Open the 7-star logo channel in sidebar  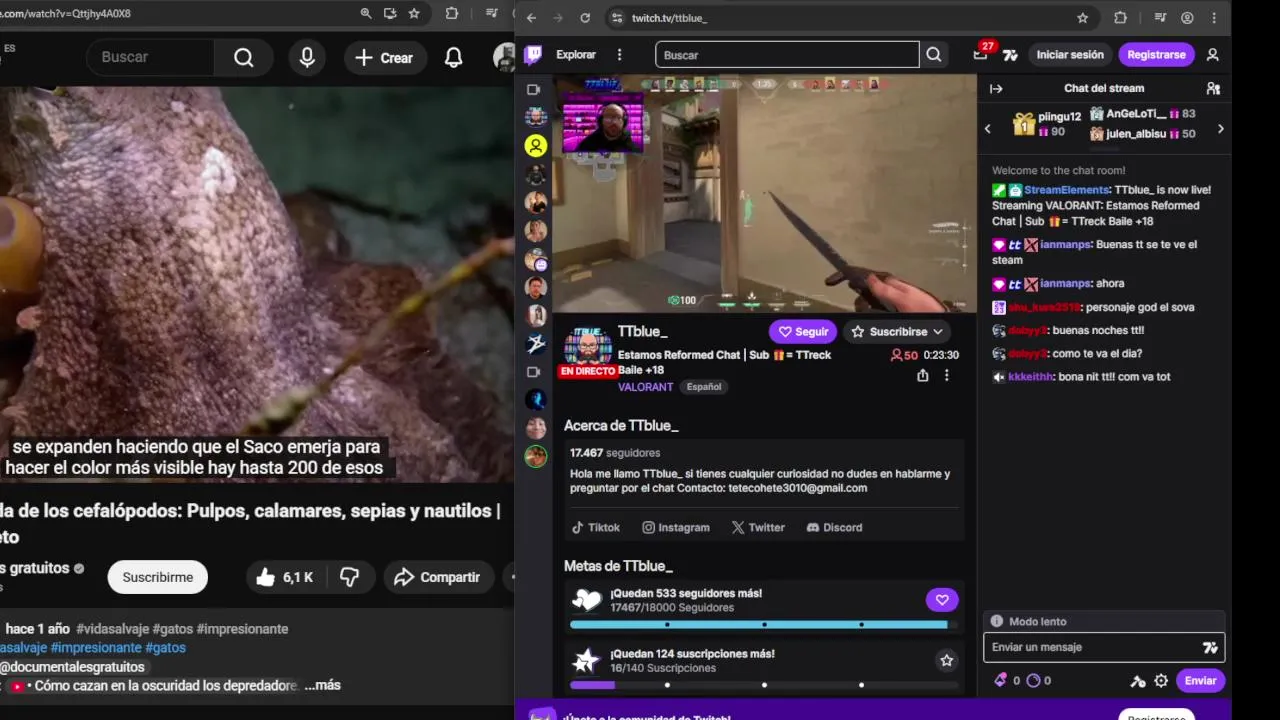pyautogui.click(x=536, y=344)
